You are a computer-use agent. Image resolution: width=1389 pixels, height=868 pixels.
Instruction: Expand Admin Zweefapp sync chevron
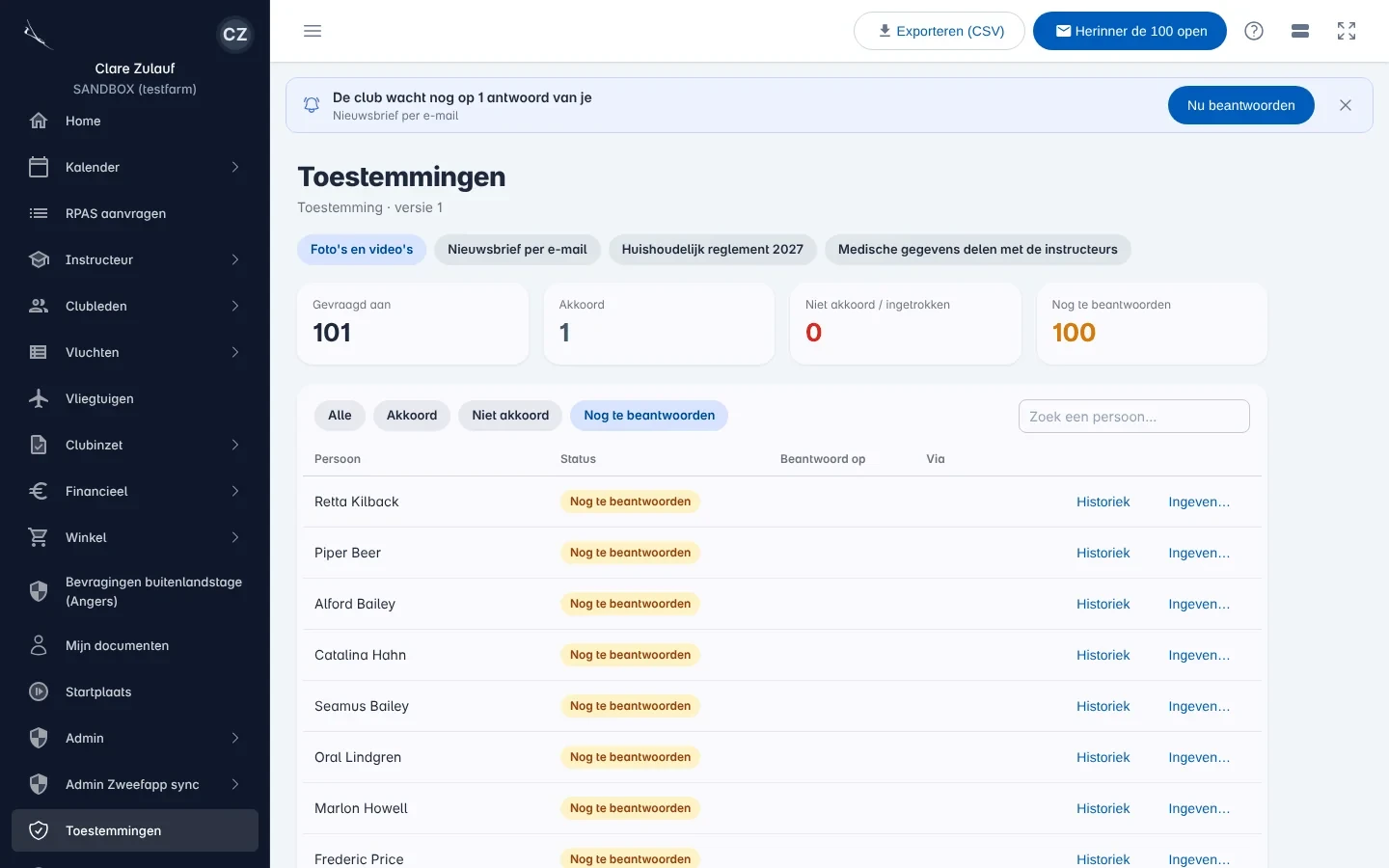click(235, 784)
